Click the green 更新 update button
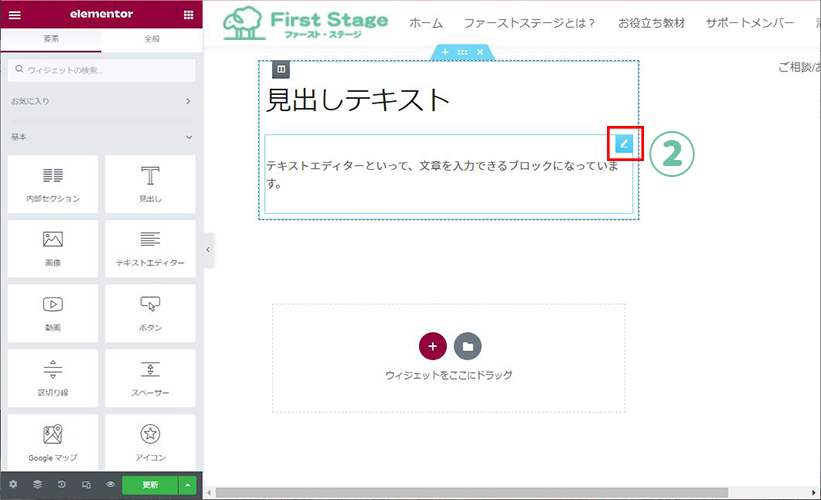 (149, 485)
